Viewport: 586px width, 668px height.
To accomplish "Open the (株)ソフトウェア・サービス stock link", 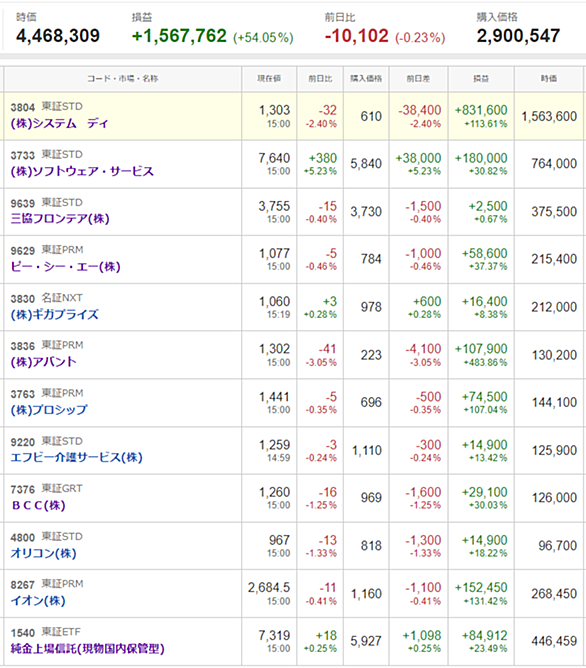I will point(82,171).
